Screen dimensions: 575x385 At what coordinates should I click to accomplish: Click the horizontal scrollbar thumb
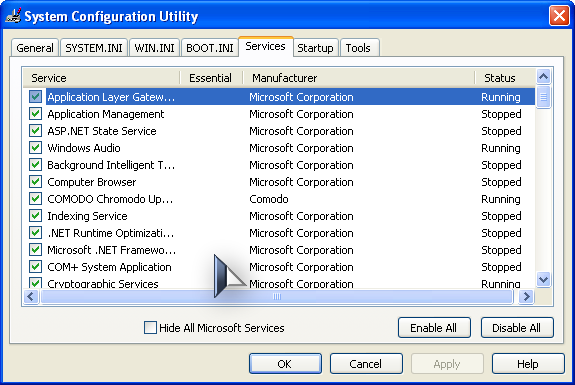coord(277,296)
